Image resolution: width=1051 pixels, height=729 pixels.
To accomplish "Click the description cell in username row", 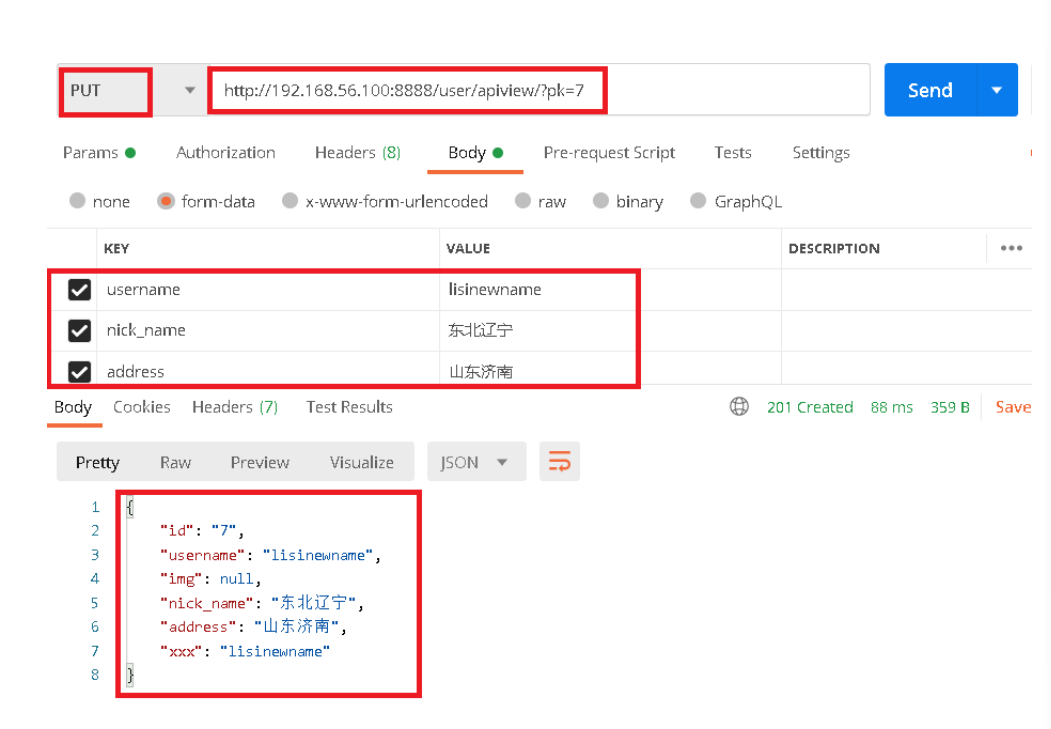I will point(906,289).
